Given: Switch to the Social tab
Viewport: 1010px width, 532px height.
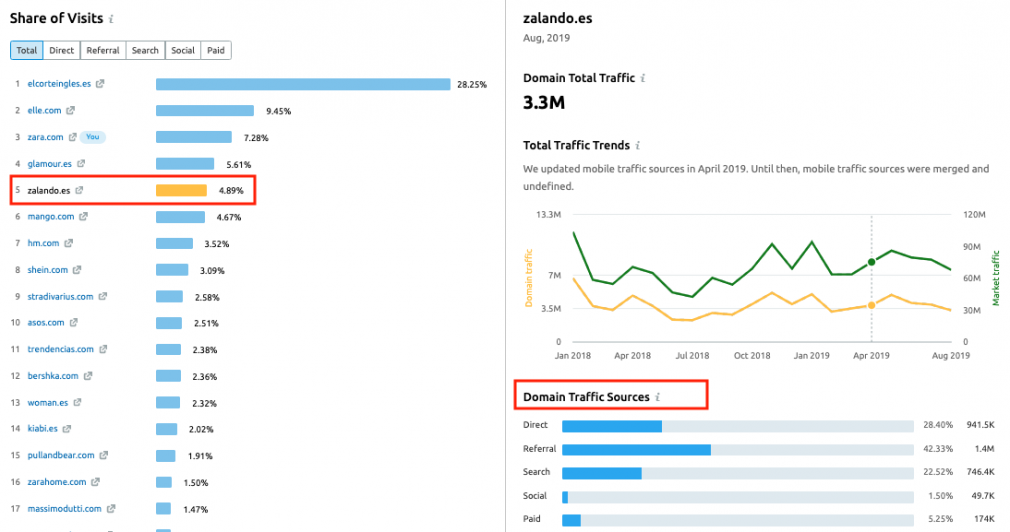Looking at the screenshot, I should point(183,50).
